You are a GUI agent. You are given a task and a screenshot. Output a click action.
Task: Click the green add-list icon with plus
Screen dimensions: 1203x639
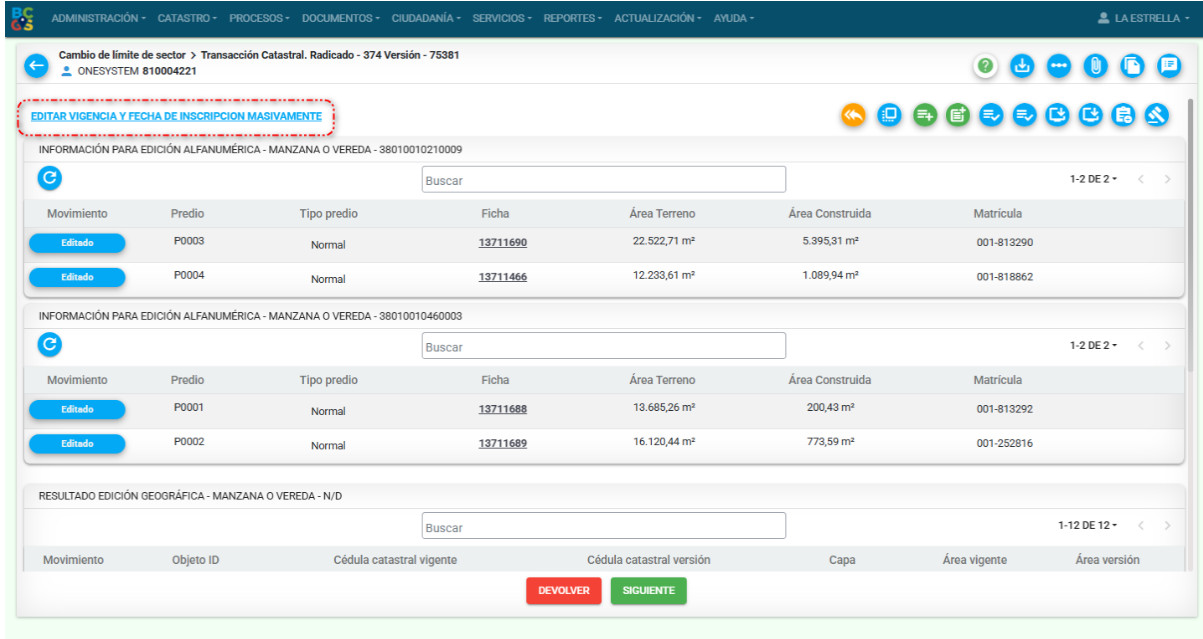(x=923, y=115)
